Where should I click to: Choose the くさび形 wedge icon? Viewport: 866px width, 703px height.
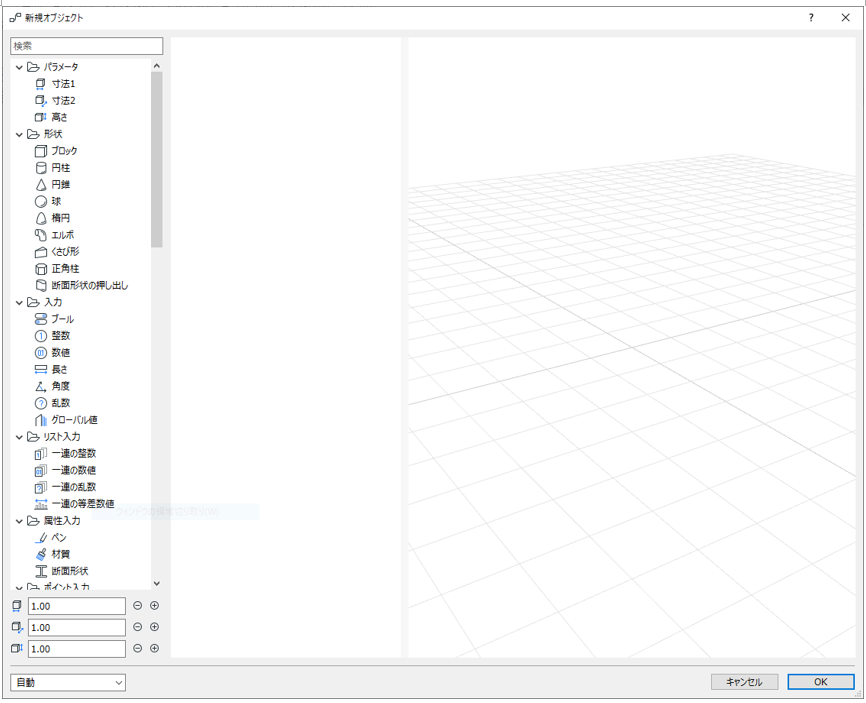click(x=40, y=252)
